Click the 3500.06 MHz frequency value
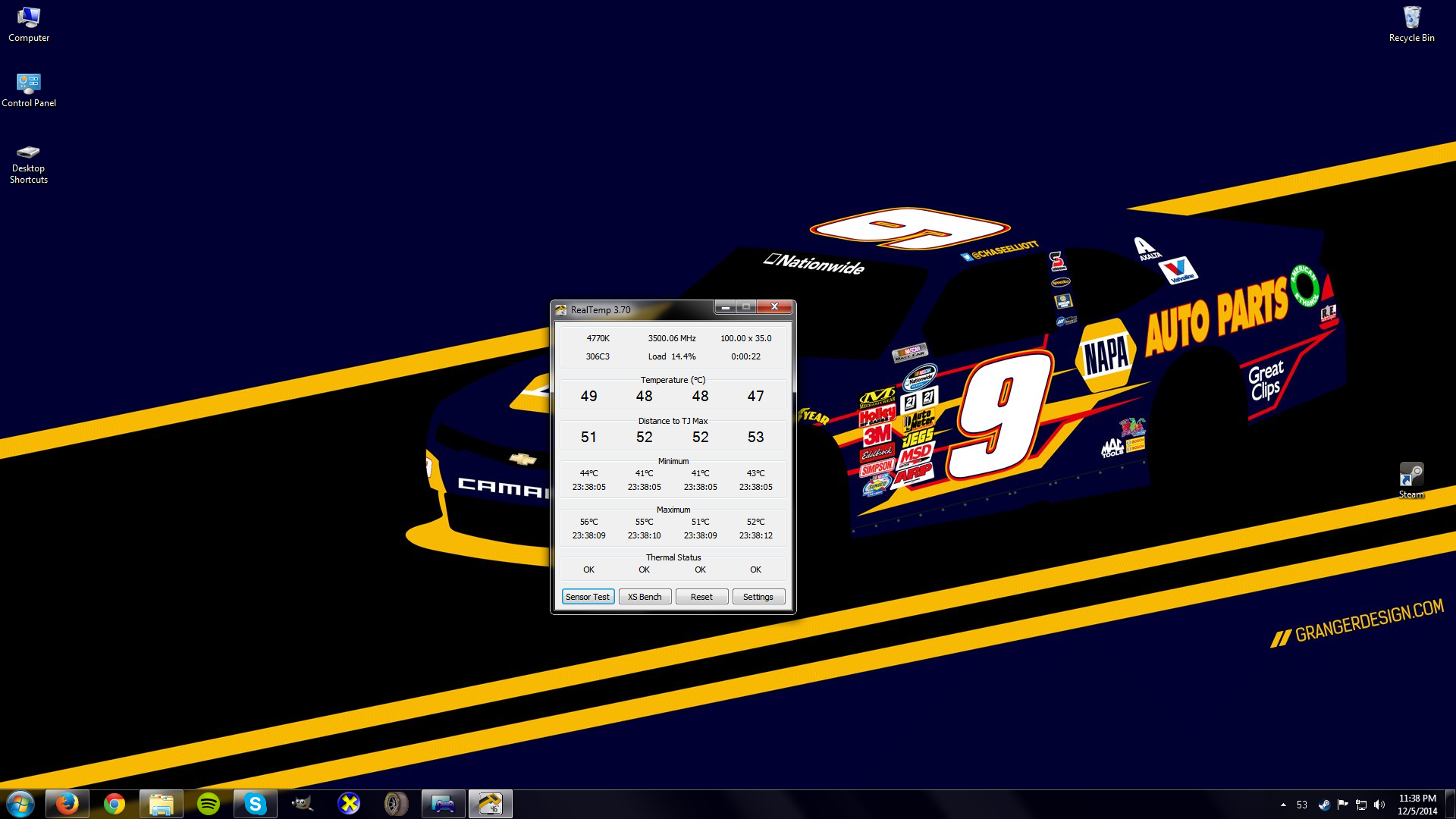Screen dimensions: 1456x819 (x=672, y=338)
